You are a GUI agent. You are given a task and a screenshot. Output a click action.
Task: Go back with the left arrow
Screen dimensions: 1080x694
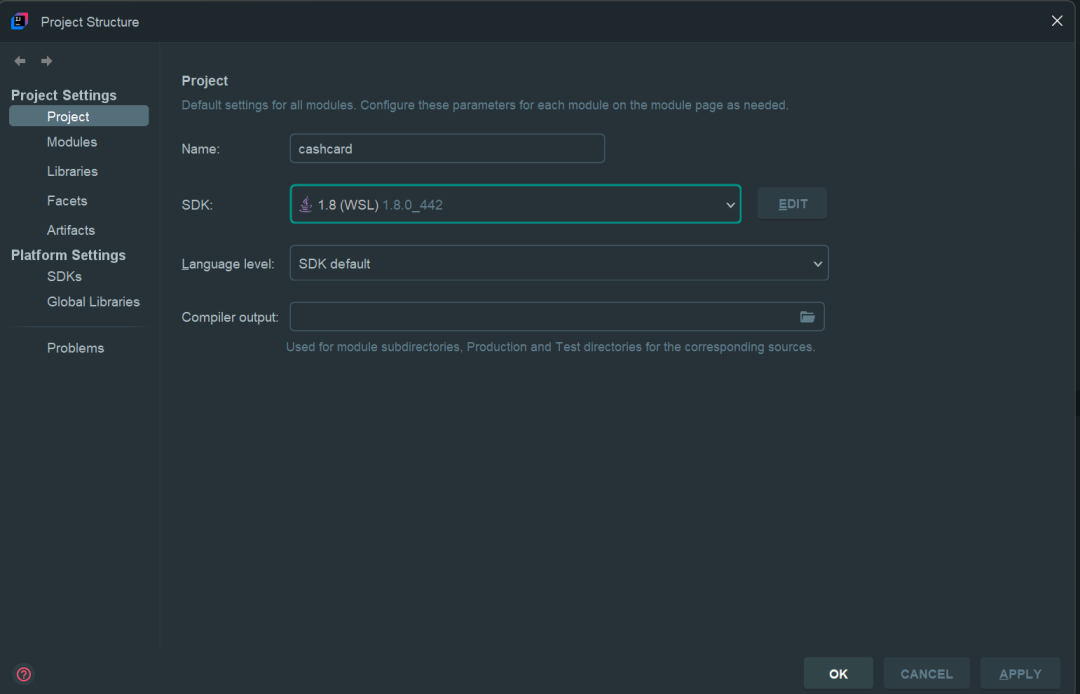(20, 61)
